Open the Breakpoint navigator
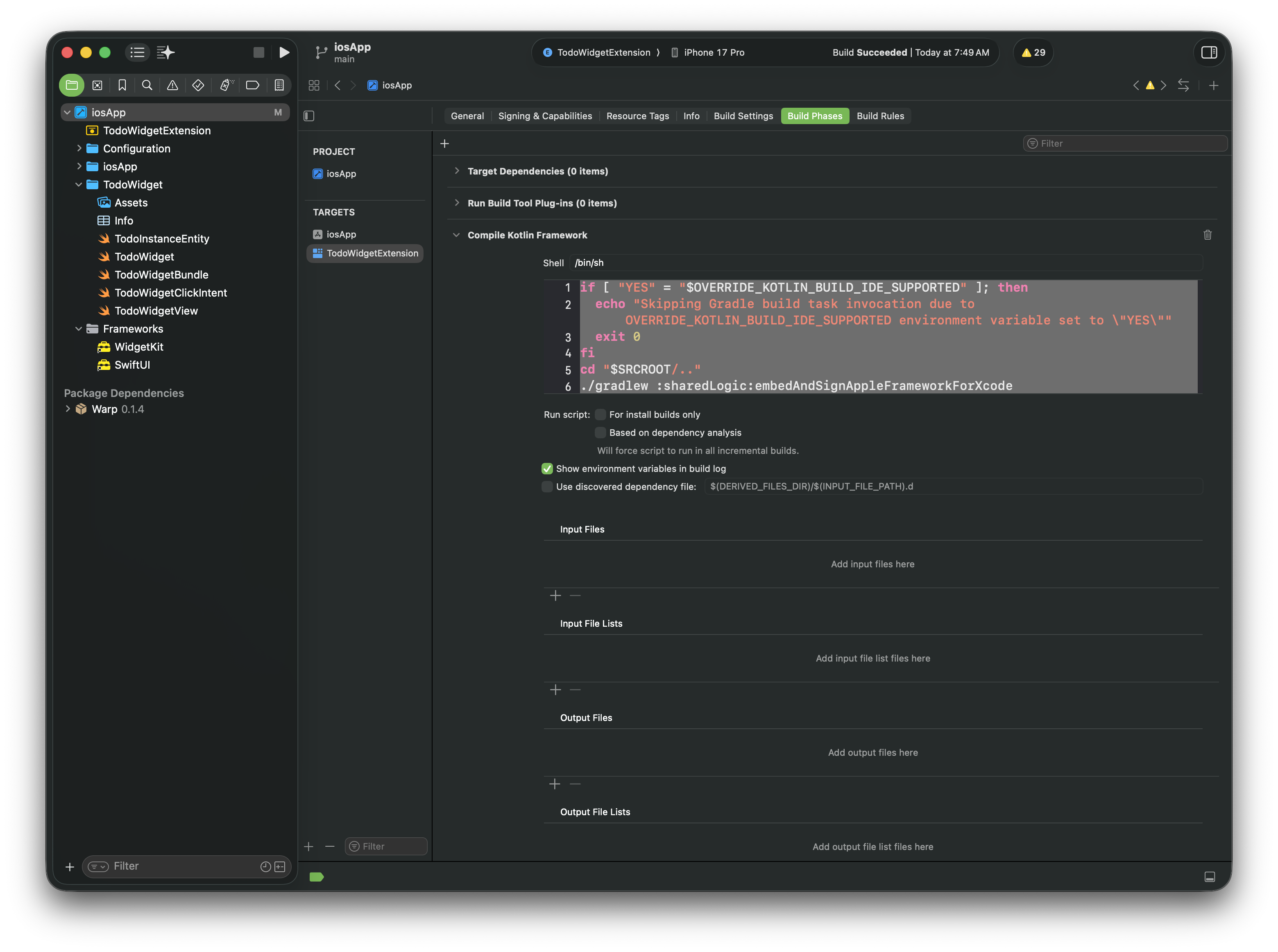 [252, 85]
